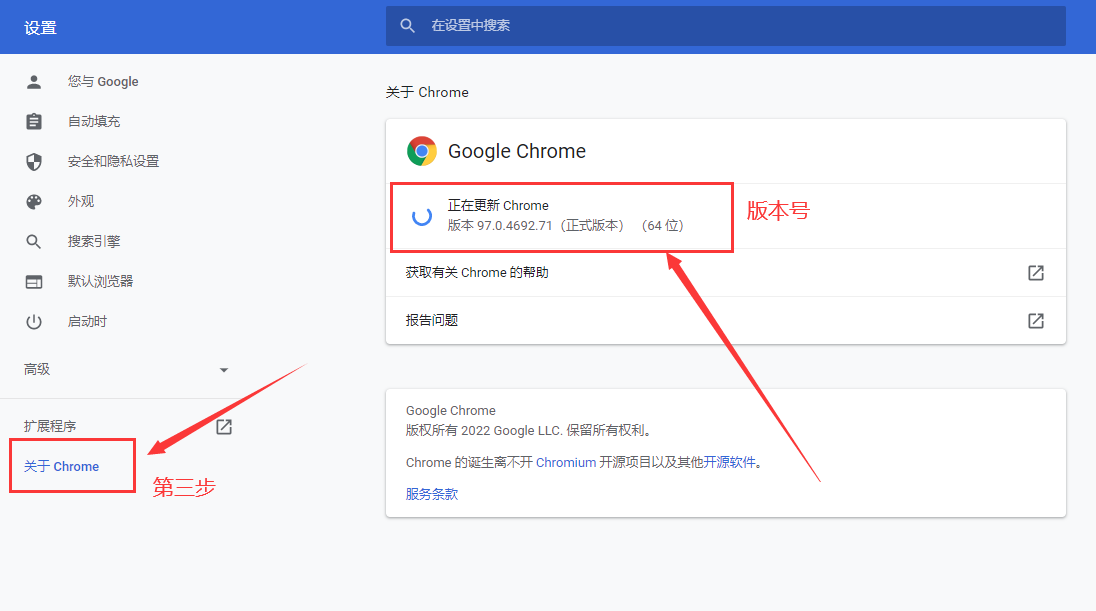
Task: Click the palette icon for 外观
Action: (34, 201)
